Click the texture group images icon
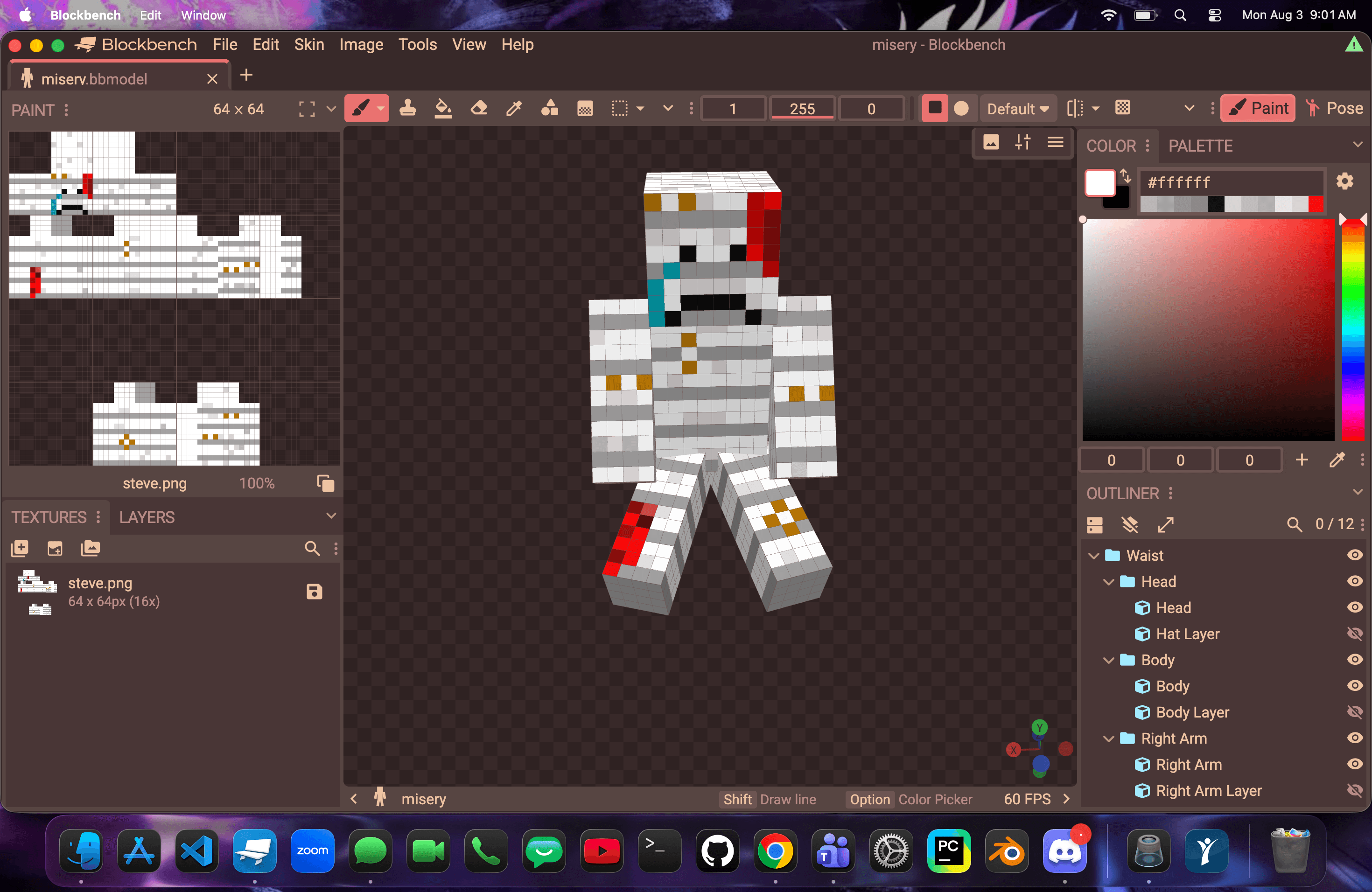Screen dimensions: 1372x892 click(x=91, y=549)
